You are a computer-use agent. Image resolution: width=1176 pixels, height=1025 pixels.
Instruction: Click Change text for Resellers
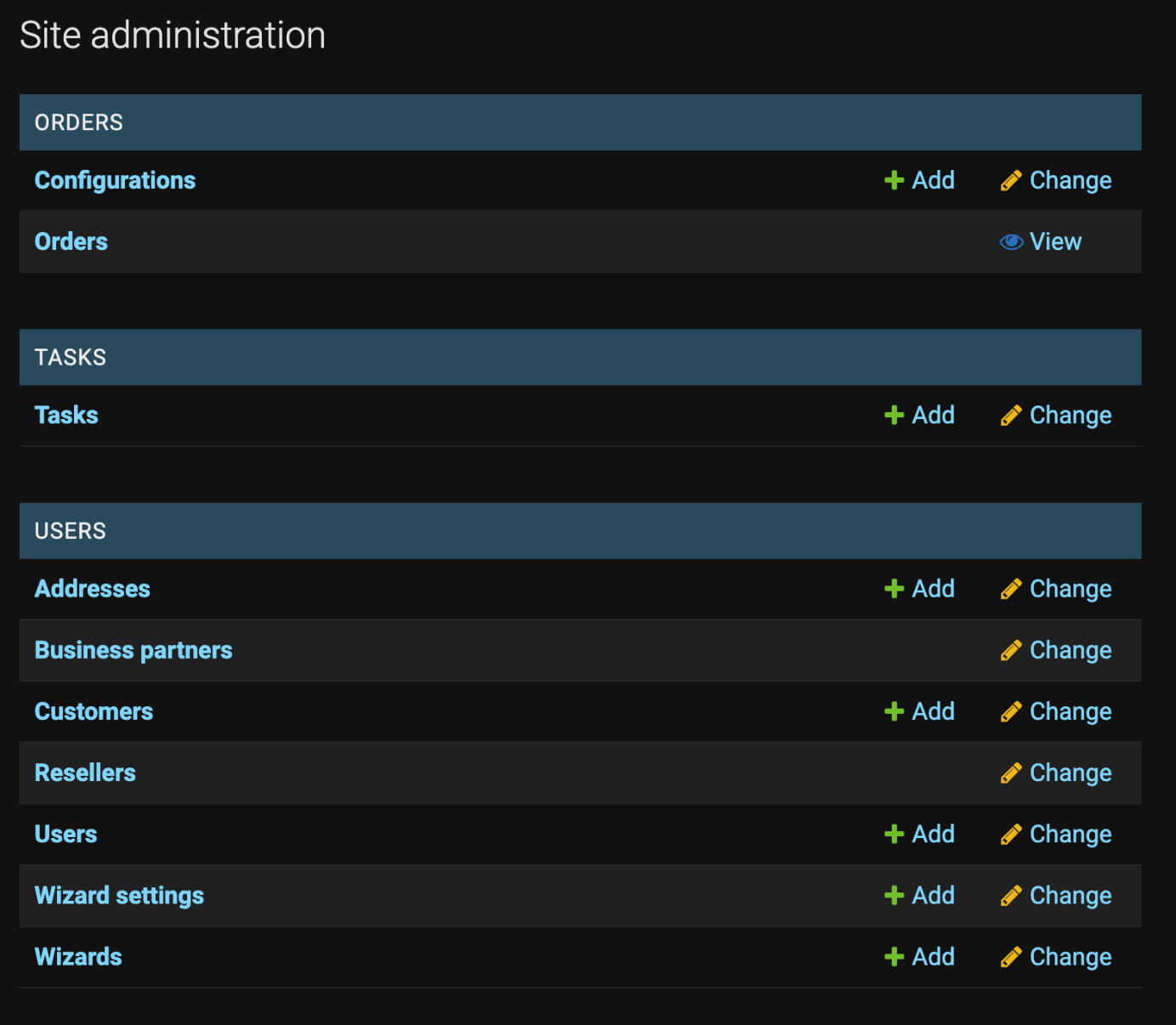1071,773
